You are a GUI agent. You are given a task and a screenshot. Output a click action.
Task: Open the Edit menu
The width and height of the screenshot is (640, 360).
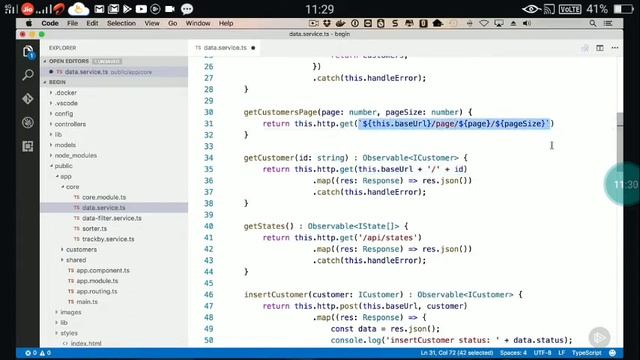pos(92,23)
